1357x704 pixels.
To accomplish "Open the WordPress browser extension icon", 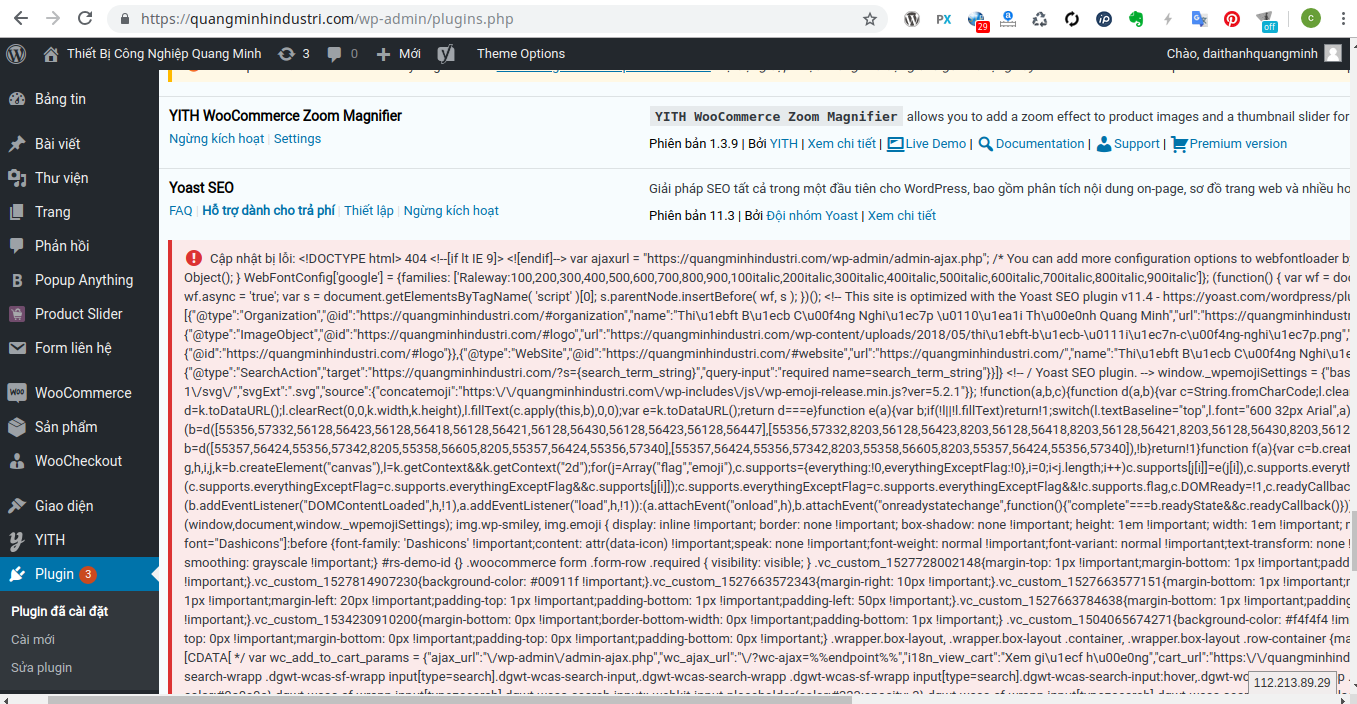I will point(912,19).
